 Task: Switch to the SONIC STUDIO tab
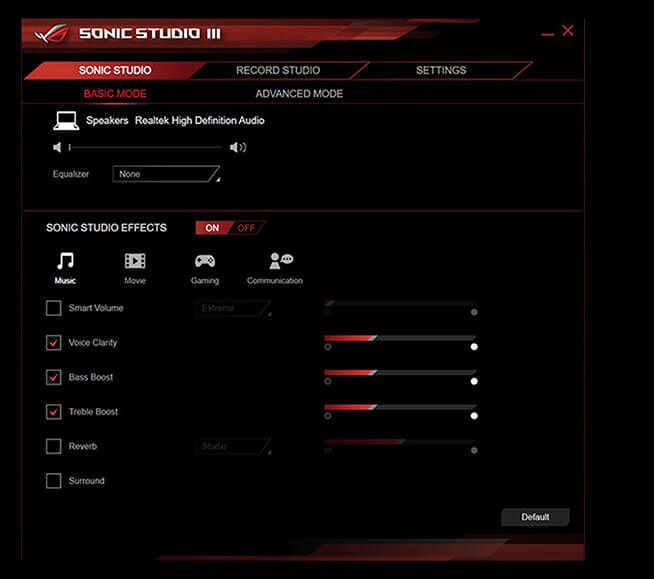(115, 70)
